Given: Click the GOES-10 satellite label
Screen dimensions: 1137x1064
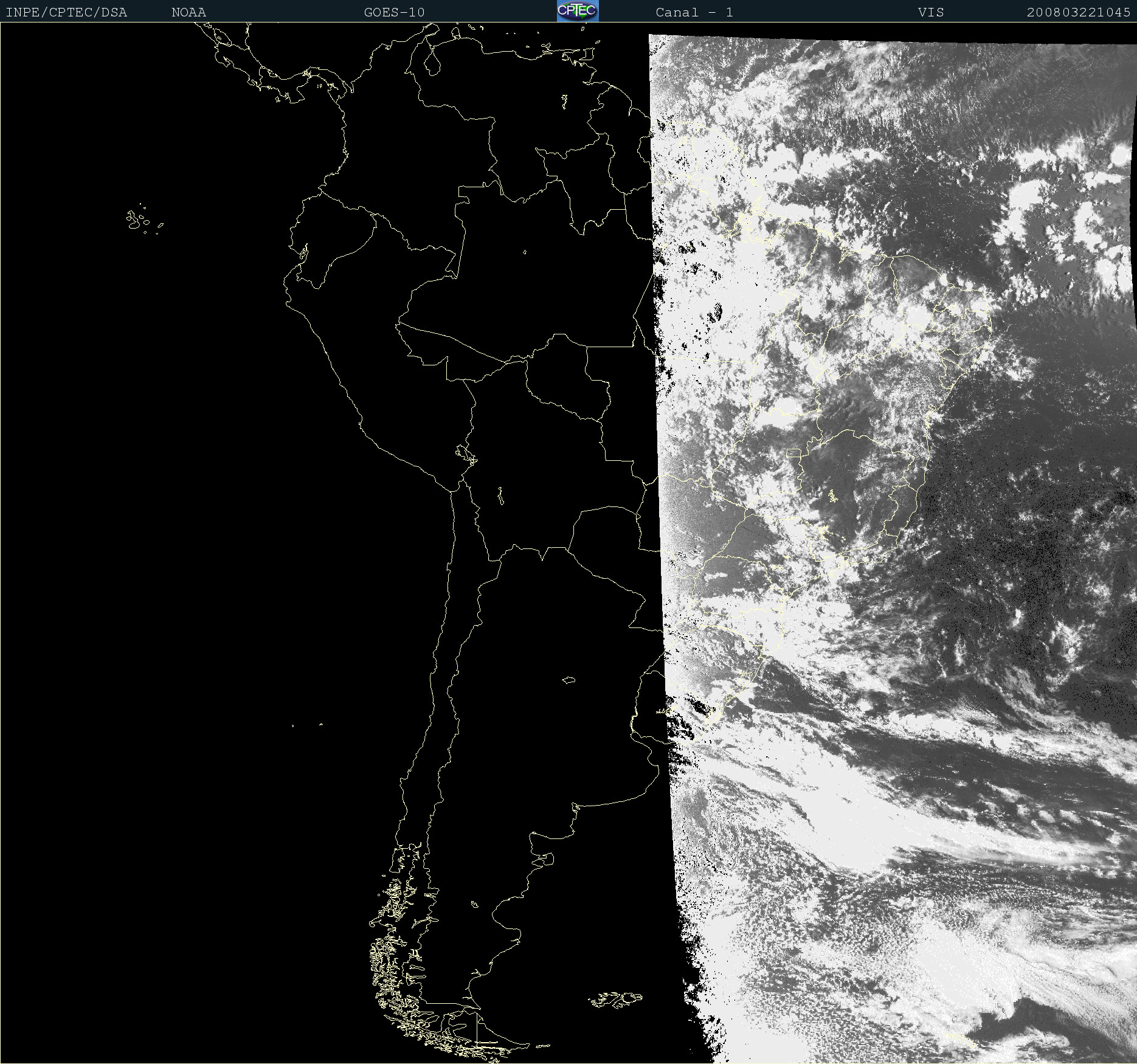Looking at the screenshot, I should (x=394, y=12).
